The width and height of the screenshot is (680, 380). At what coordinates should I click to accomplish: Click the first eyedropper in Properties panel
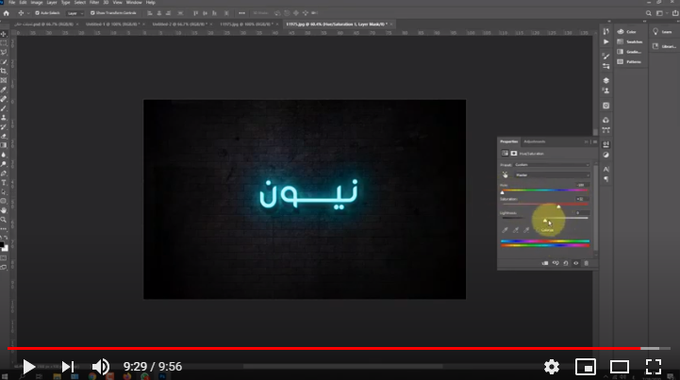[x=505, y=230]
